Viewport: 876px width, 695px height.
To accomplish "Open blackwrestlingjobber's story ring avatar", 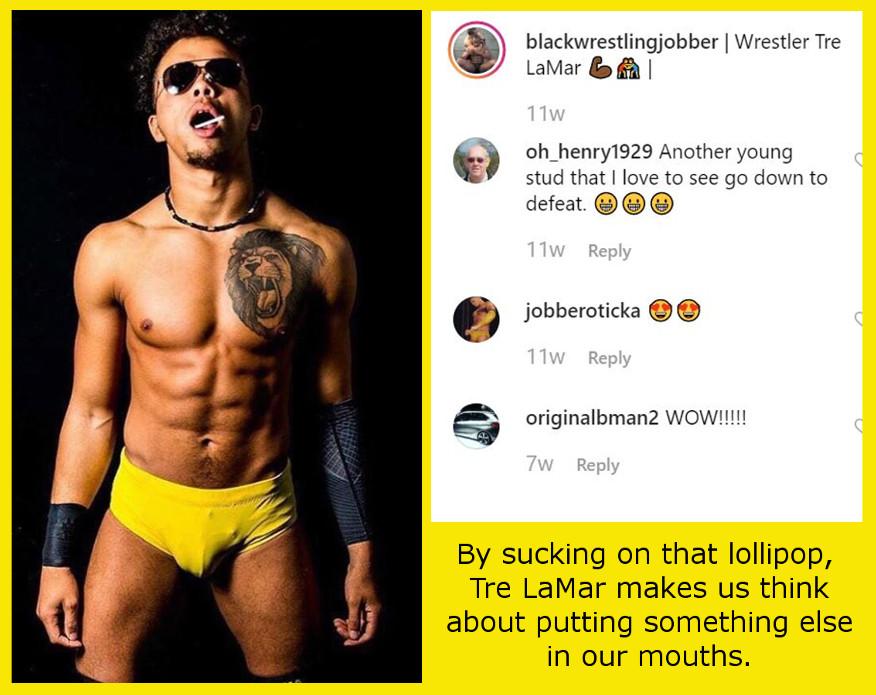I will (477, 50).
